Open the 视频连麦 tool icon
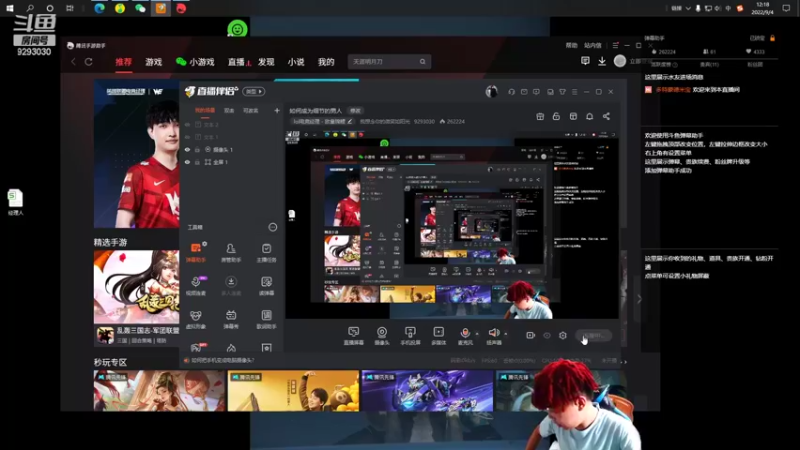 click(196, 286)
